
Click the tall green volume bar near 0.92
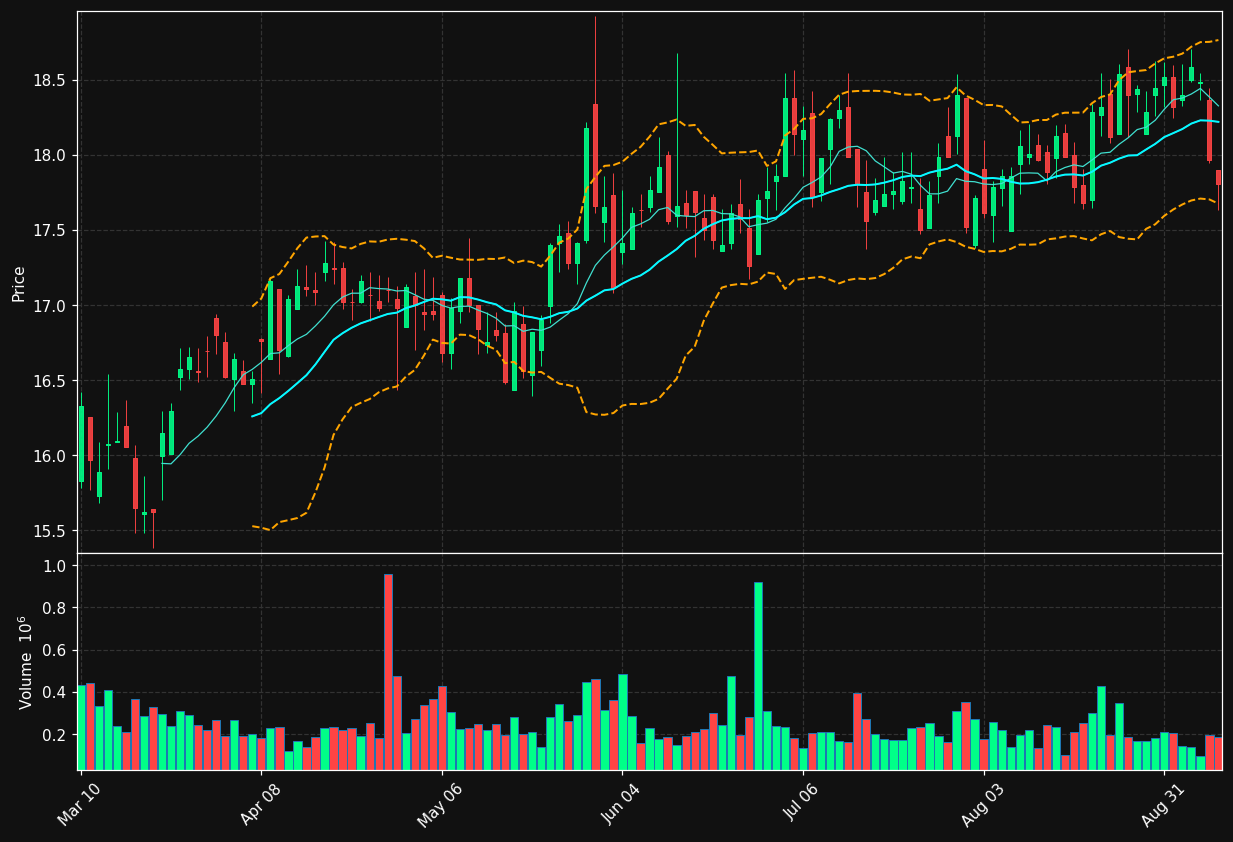758,676
